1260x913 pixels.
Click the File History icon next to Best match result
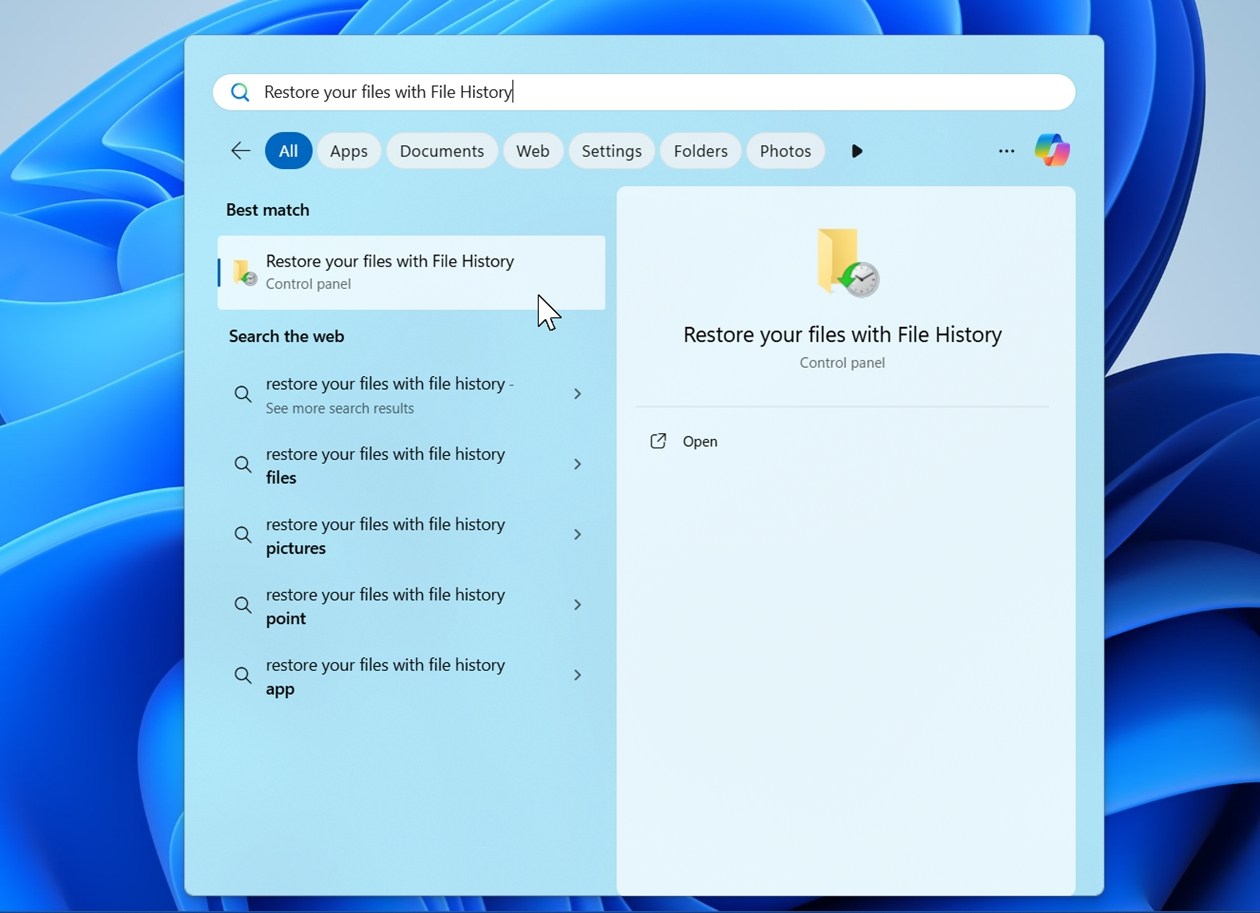pyautogui.click(x=243, y=271)
